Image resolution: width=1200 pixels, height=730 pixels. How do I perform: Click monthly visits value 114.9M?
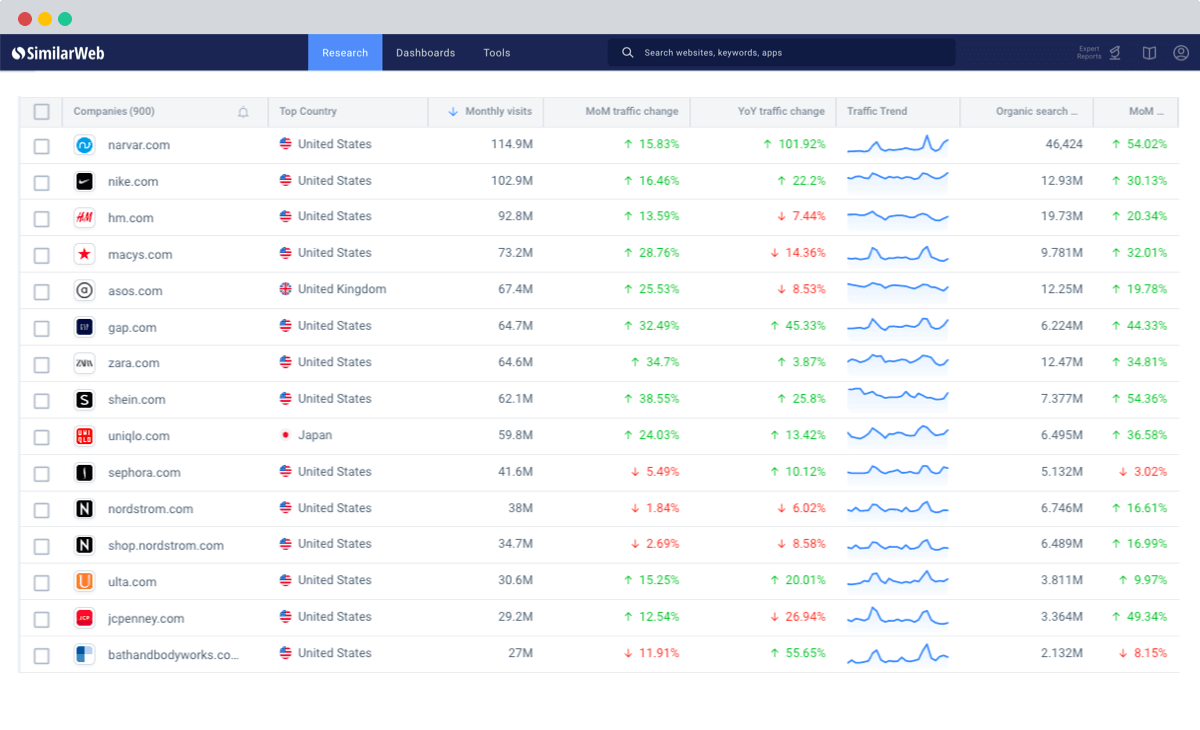coord(512,145)
